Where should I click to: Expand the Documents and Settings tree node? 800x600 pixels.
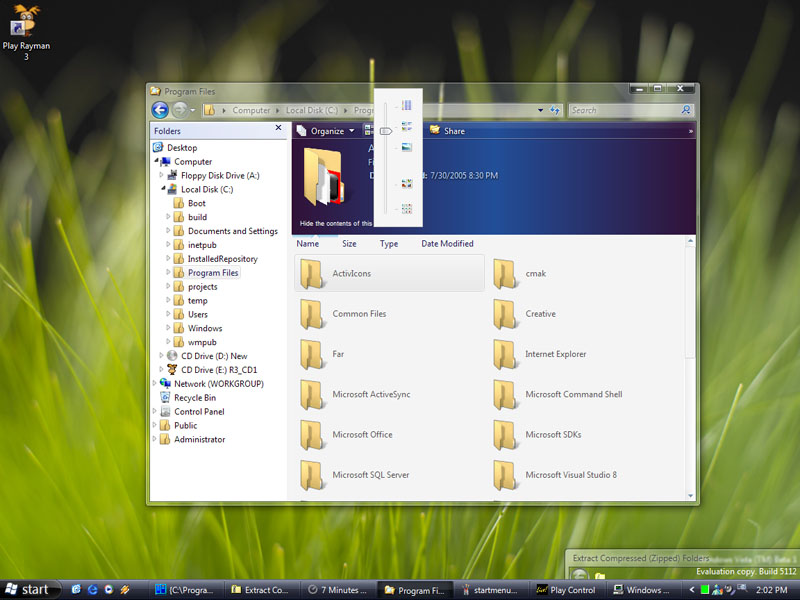pos(168,230)
